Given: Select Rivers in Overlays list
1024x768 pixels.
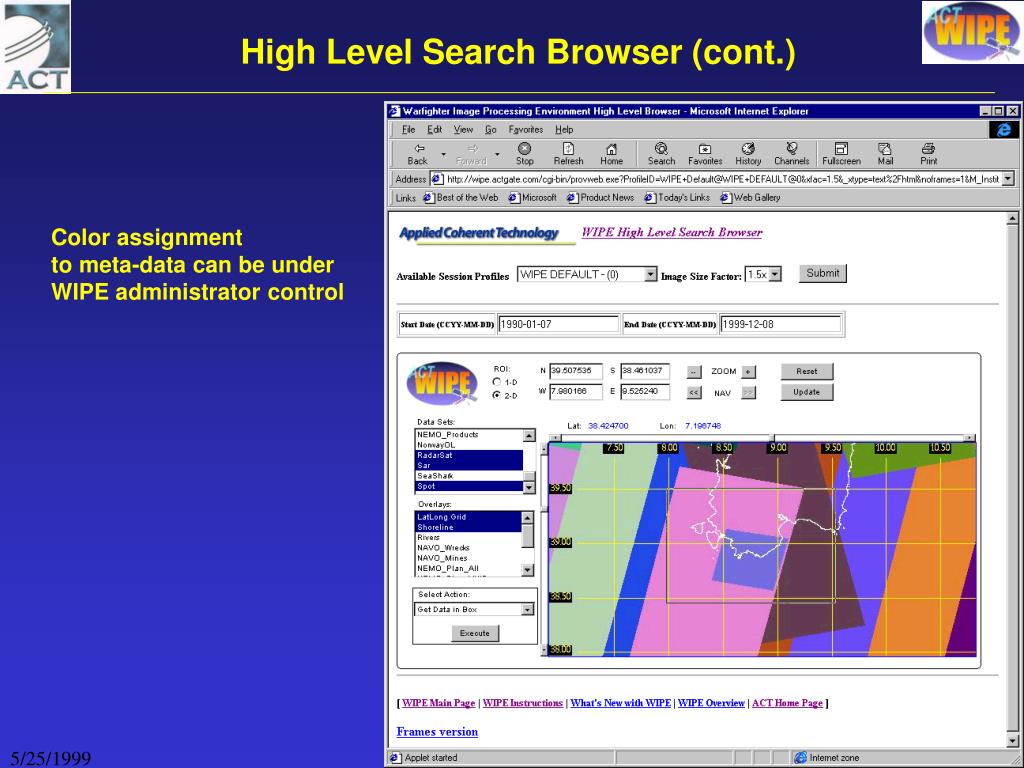Looking at the screenshot, I should (x=468, y=538).
